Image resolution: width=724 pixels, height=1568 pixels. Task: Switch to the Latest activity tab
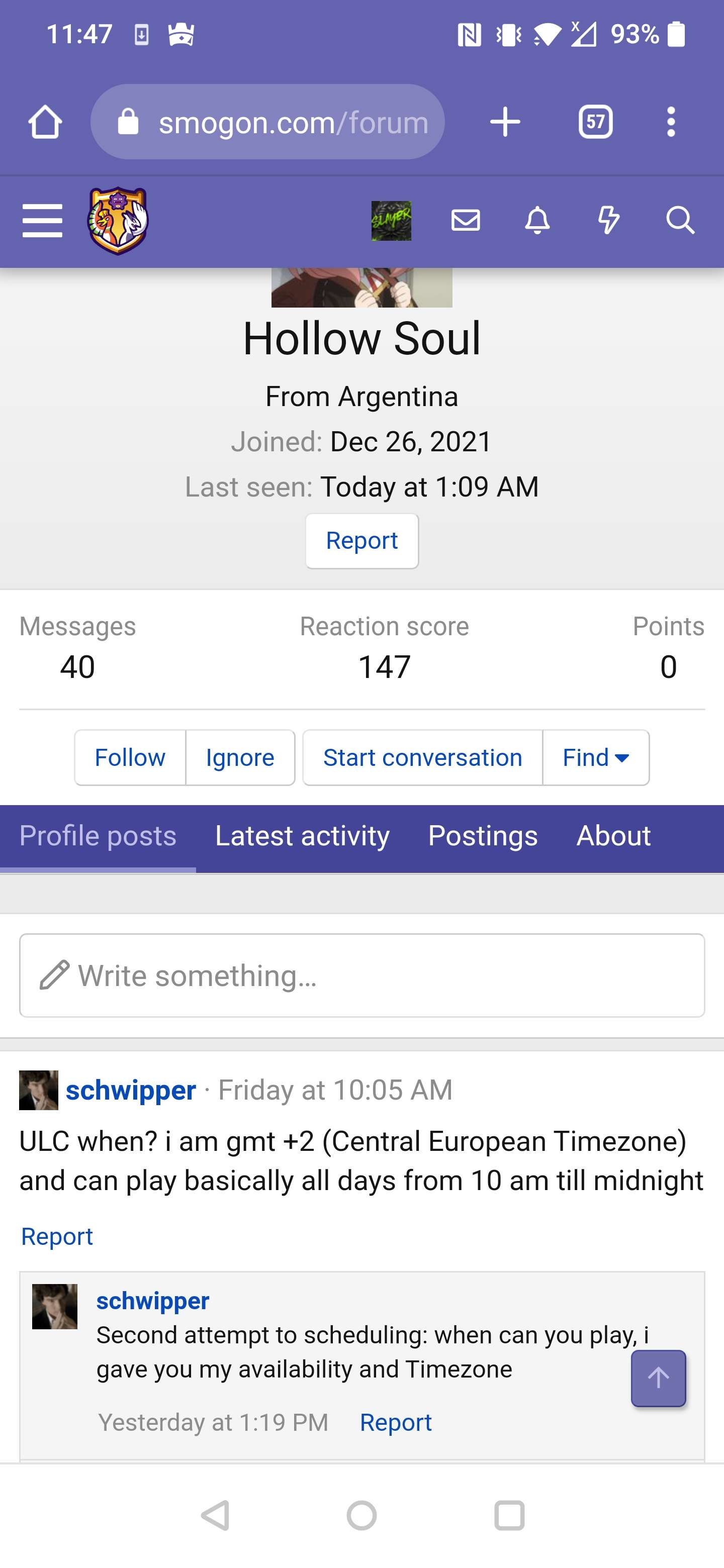click(302, 836)
